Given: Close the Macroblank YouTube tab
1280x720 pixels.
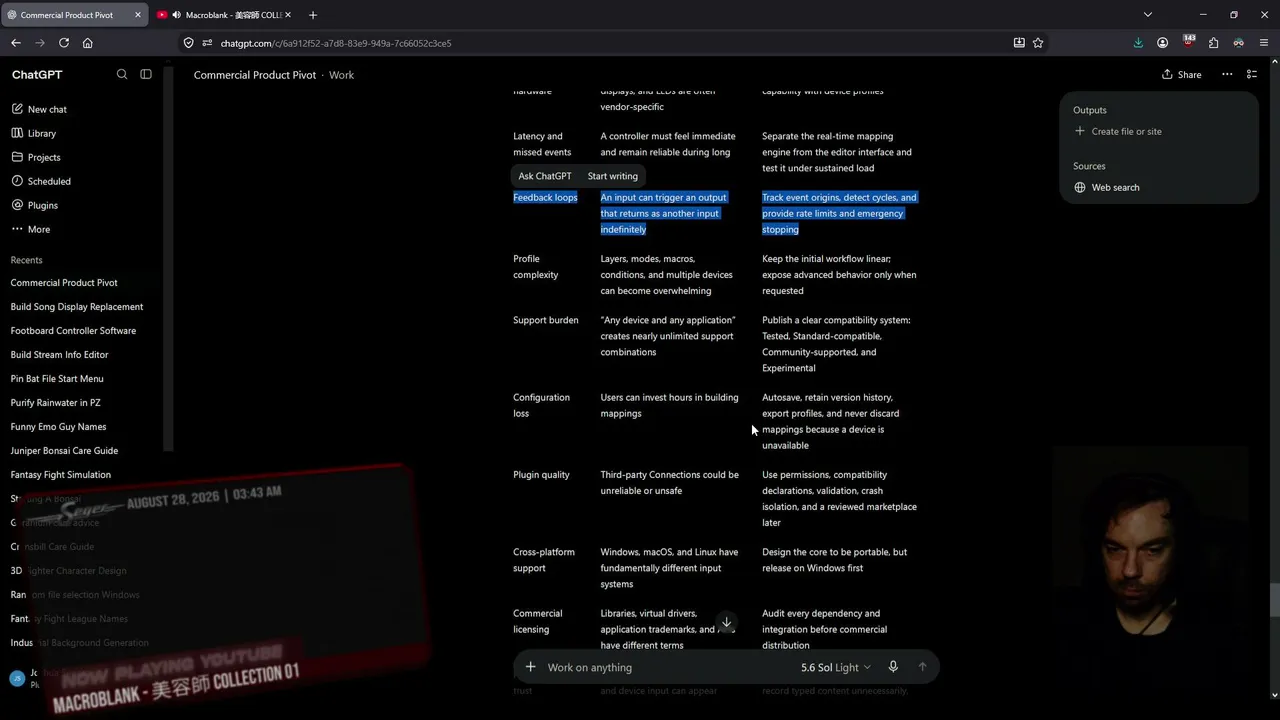Looking at the screenshot, I should 288,15.
